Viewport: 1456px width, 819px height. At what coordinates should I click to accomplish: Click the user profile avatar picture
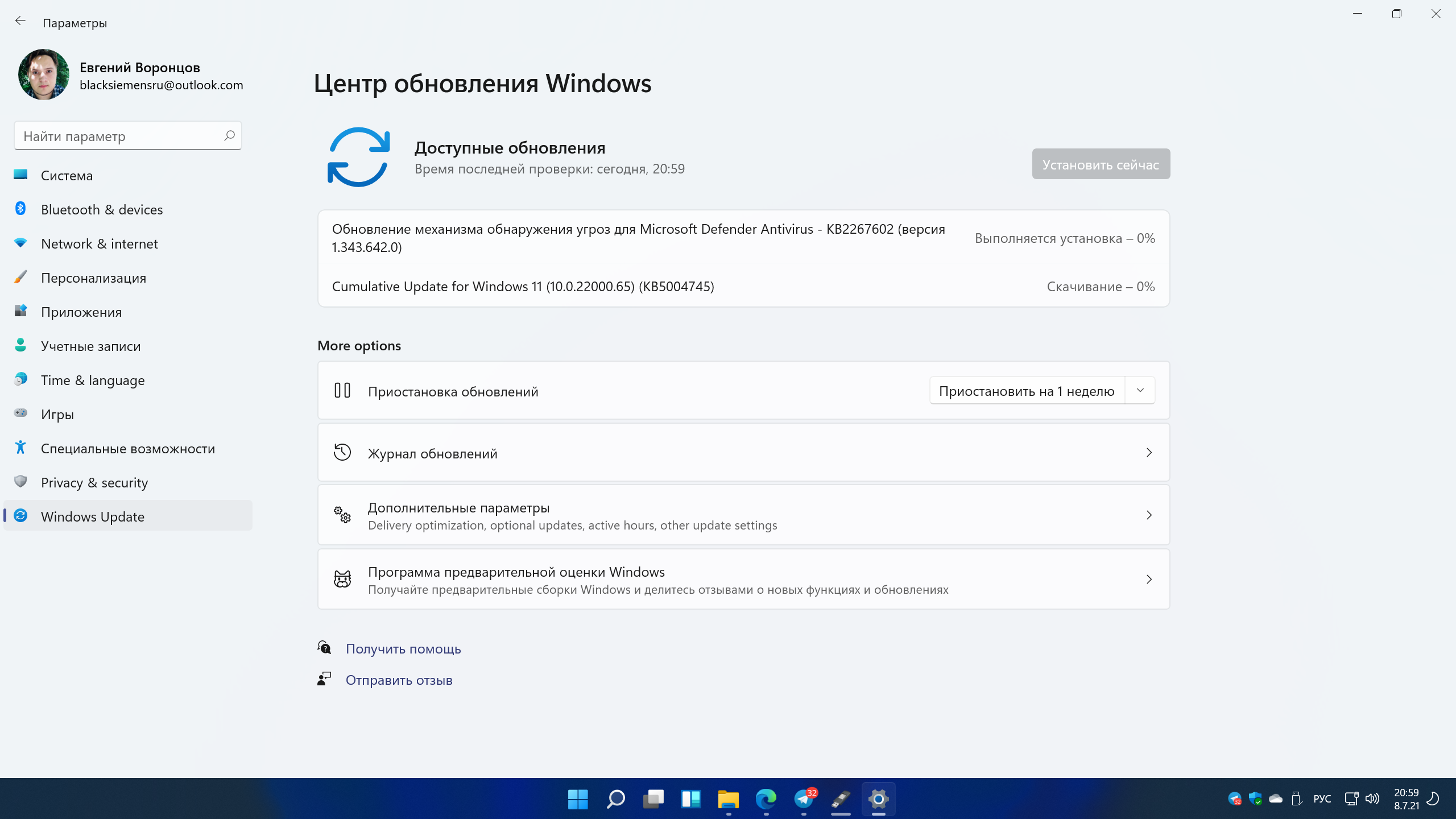point(44,75)
